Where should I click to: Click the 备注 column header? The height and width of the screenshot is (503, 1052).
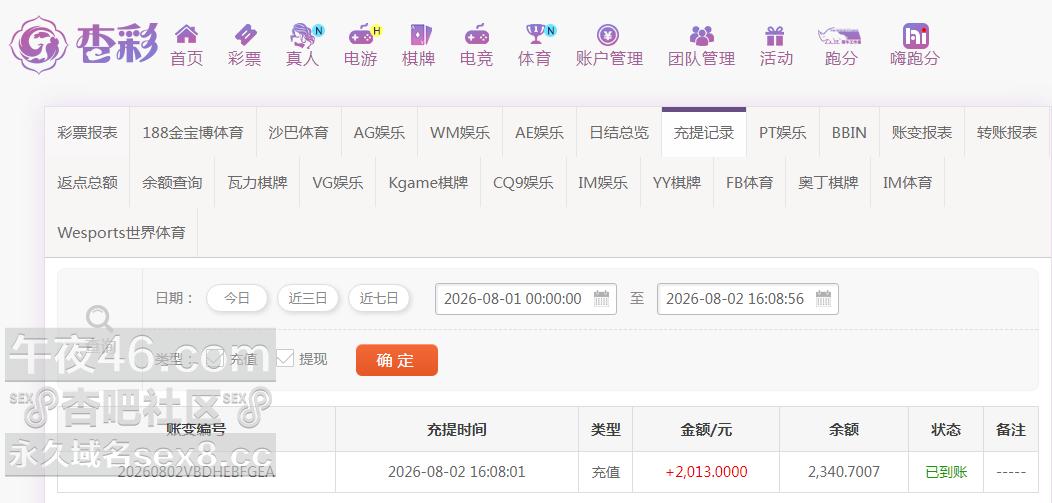pyautogui.click(x=1010, y=430)
